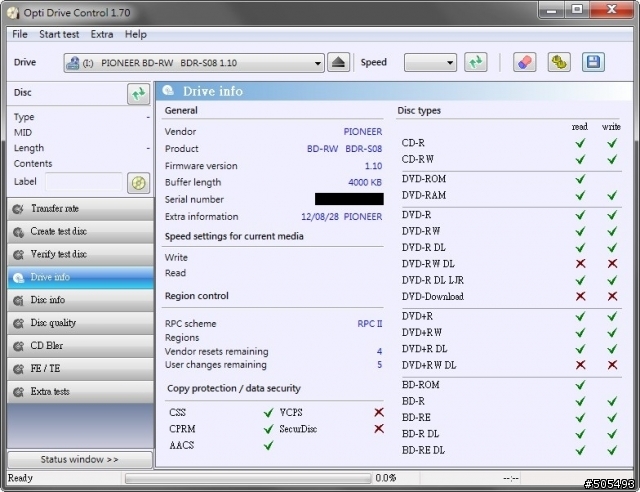The width and height of the screenshot is (640, 492).
Task: Click the BD-R DL disc type label
Action: point(420,434)
